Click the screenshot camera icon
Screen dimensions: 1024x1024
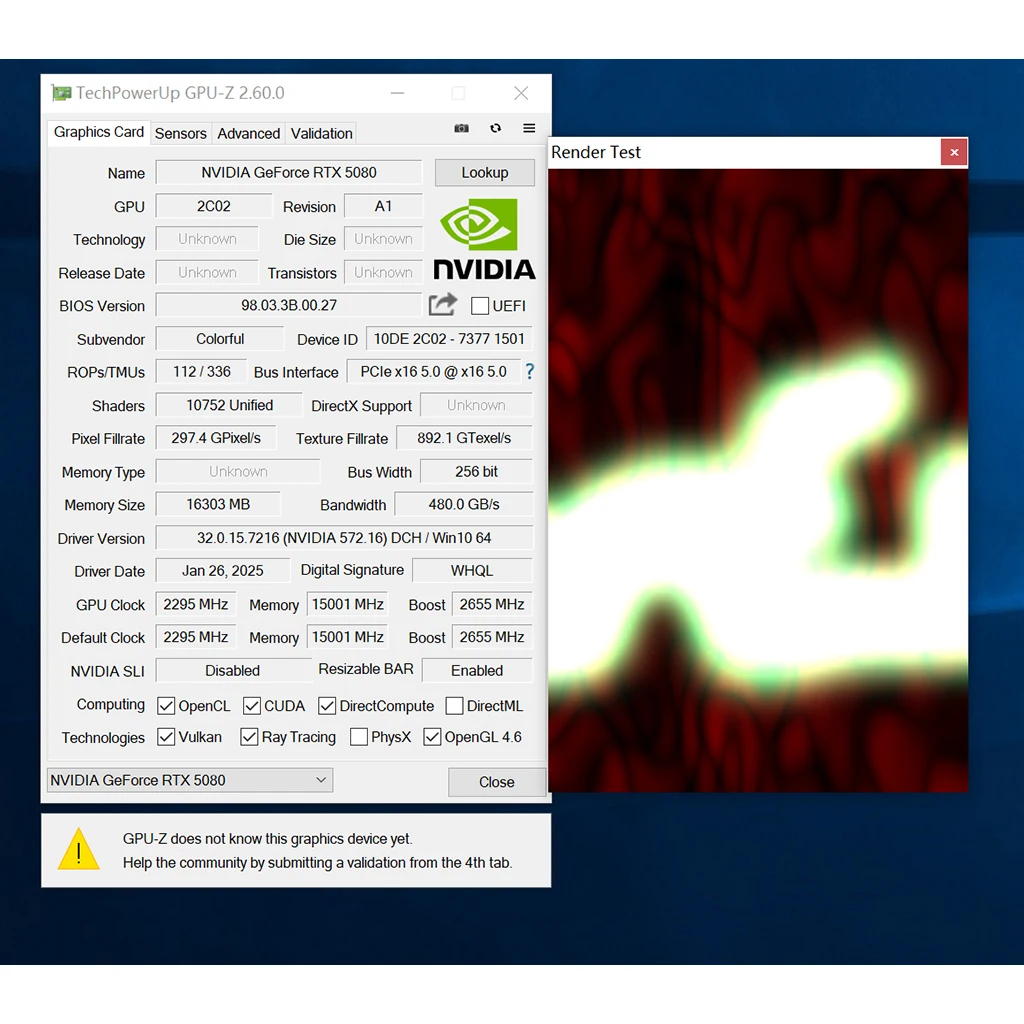[461, 129]
